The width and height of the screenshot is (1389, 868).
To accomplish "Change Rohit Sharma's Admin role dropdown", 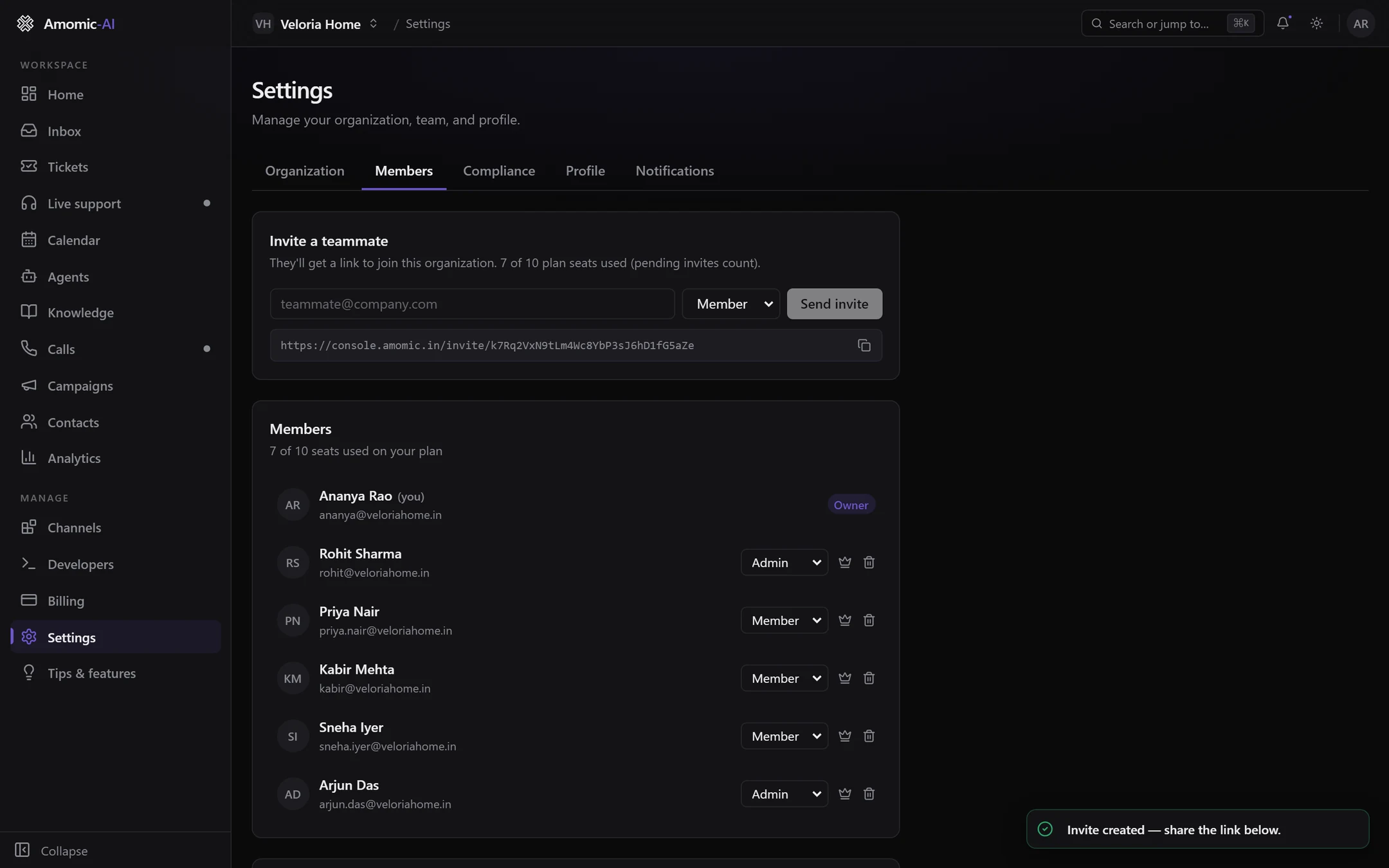I will click(784, 563).
